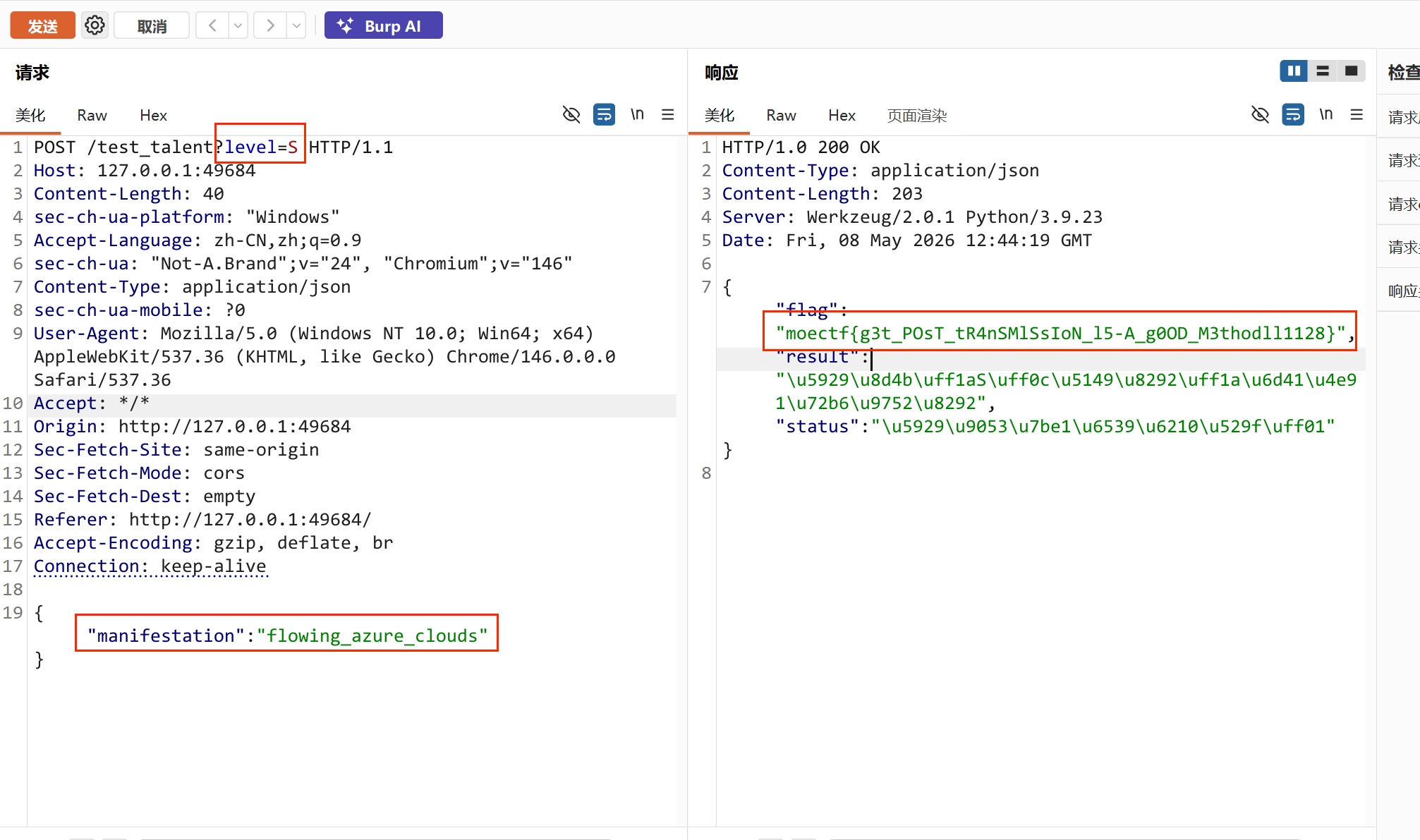Toggle line wrap icon in request pane

point(605,114)
